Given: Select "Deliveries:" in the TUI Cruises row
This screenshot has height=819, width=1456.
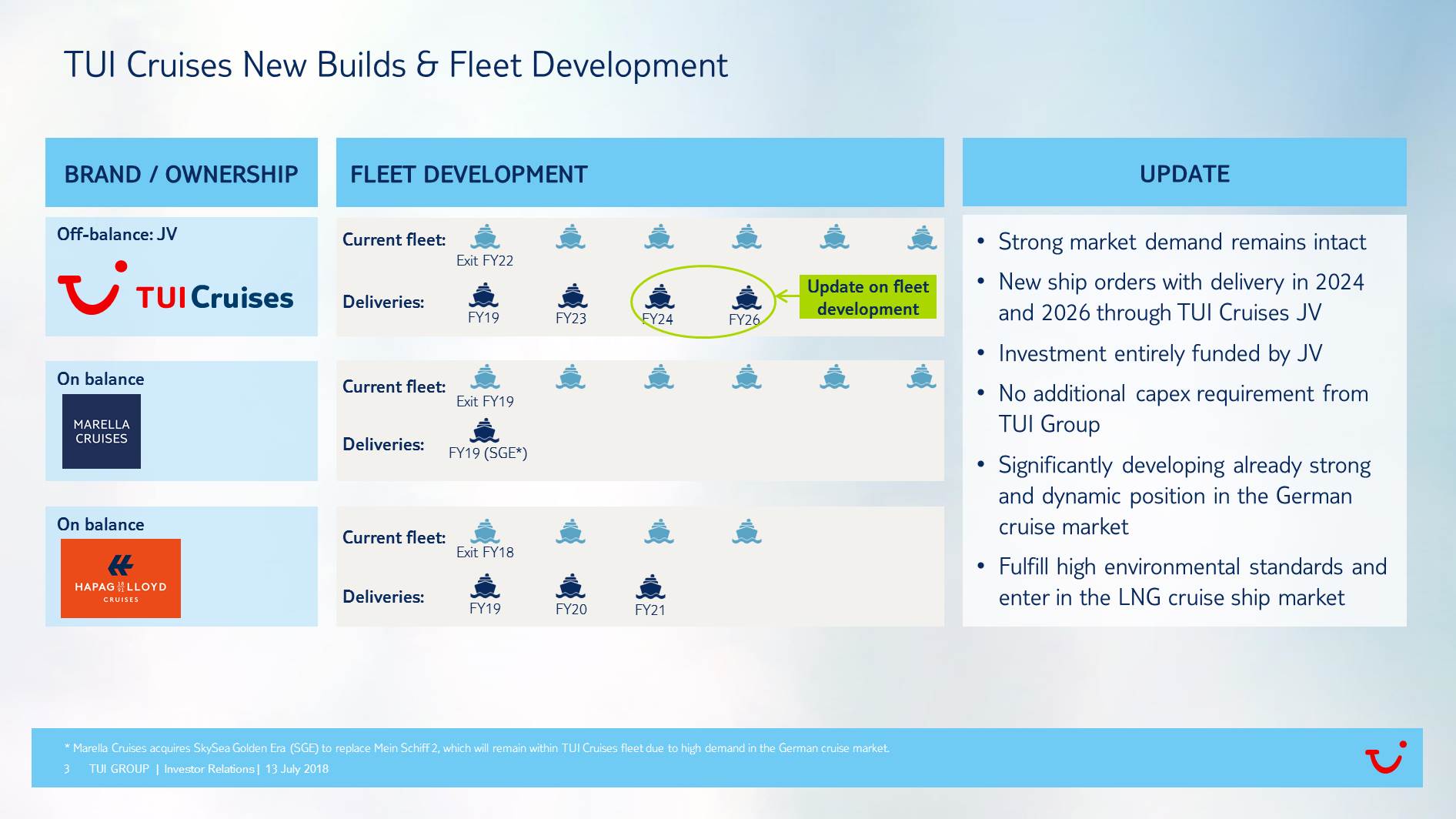Looking at the screenshot, I should (383, 302).
